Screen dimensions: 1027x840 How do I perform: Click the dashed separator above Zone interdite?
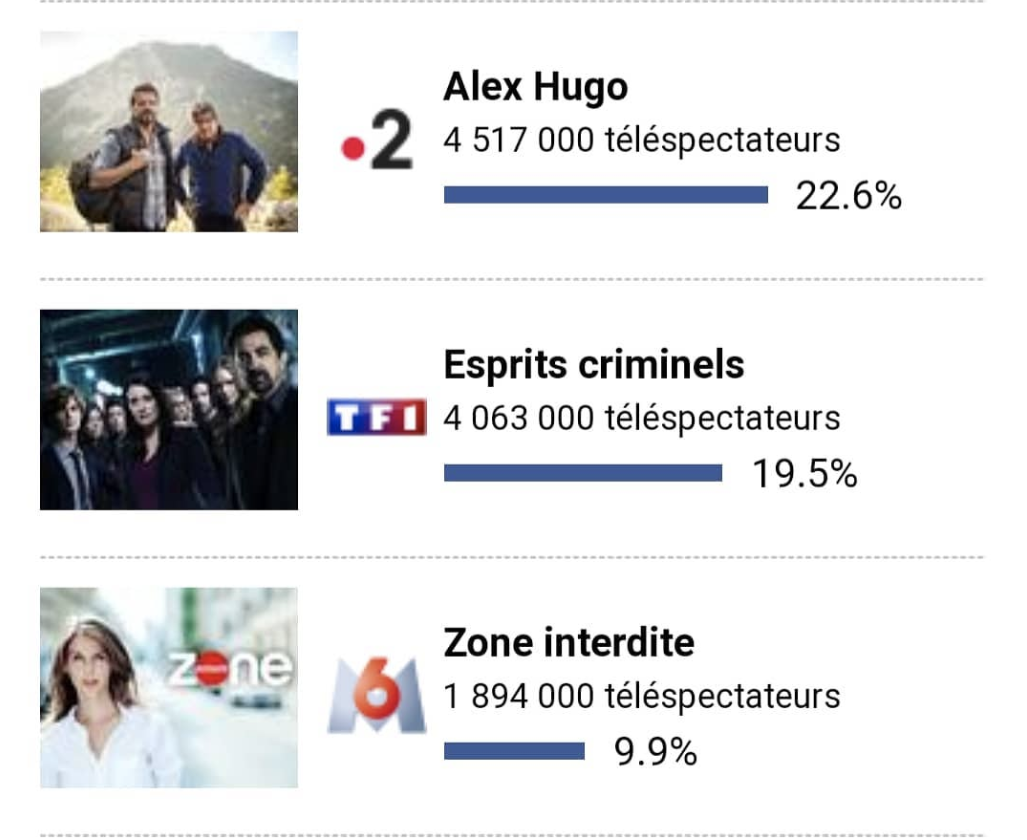[x=512, y=557]
